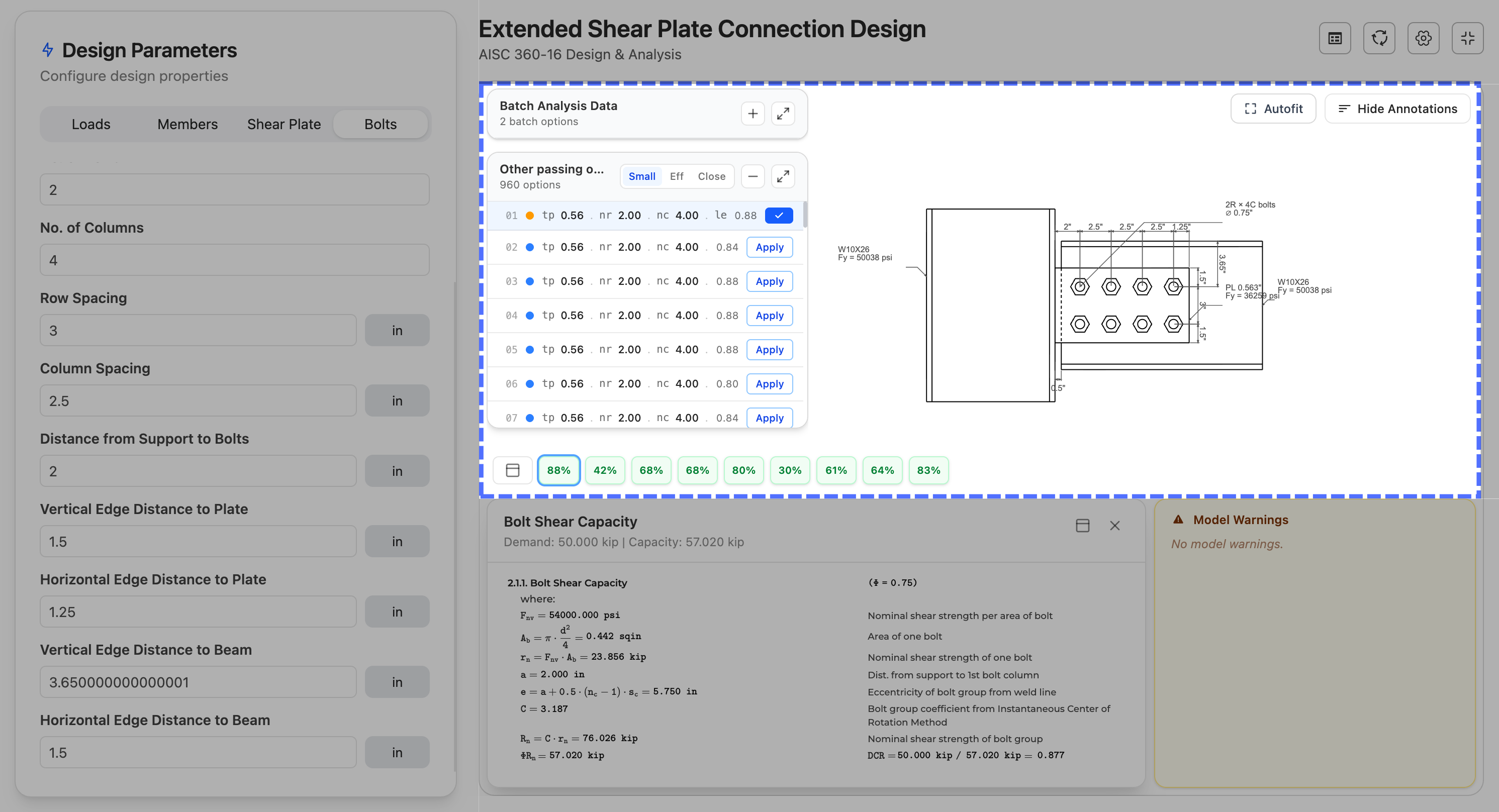
Task: Click the passing options list scrollbar
Action: coord(805,215)
